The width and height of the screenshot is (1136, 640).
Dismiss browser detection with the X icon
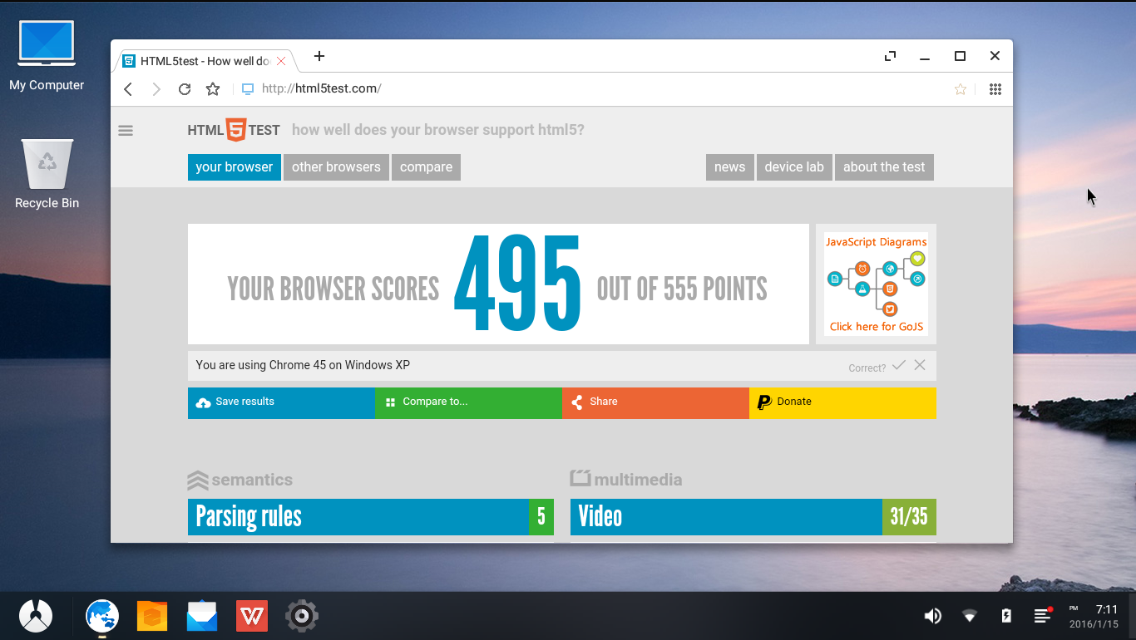tap(920, 365)
